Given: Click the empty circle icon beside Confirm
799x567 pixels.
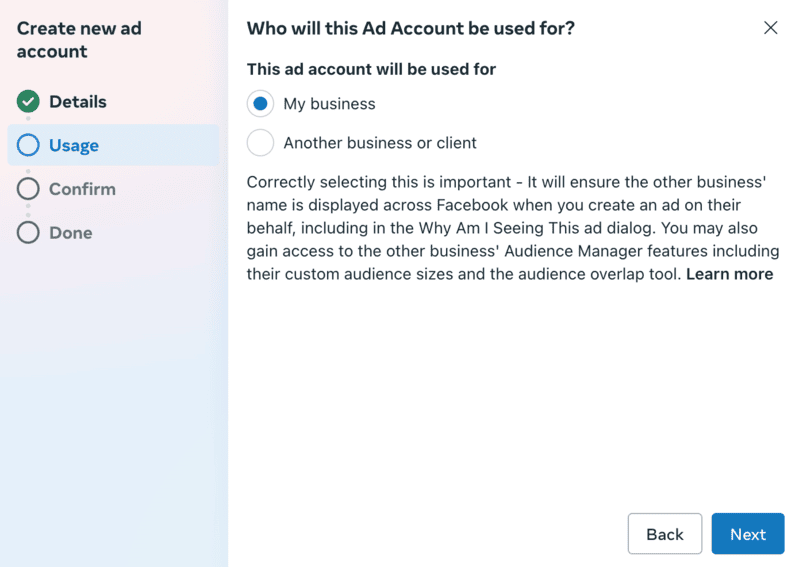Looking at the screenshot, I should pos(28,189).
